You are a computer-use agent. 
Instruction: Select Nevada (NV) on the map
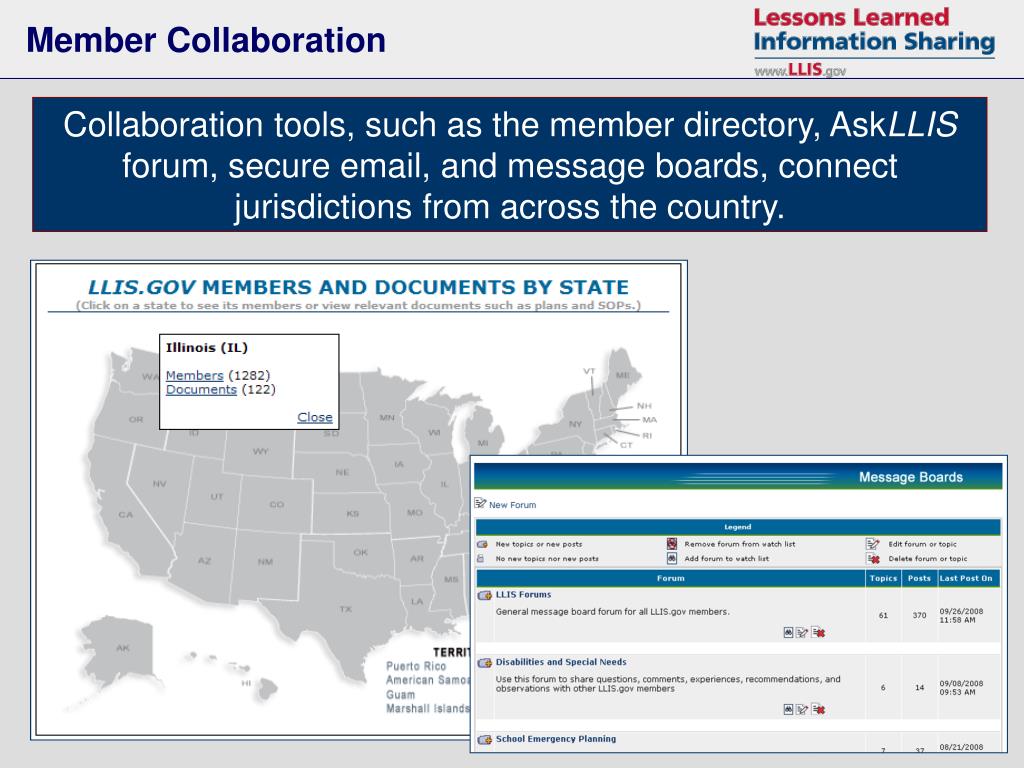coord(159,484)
